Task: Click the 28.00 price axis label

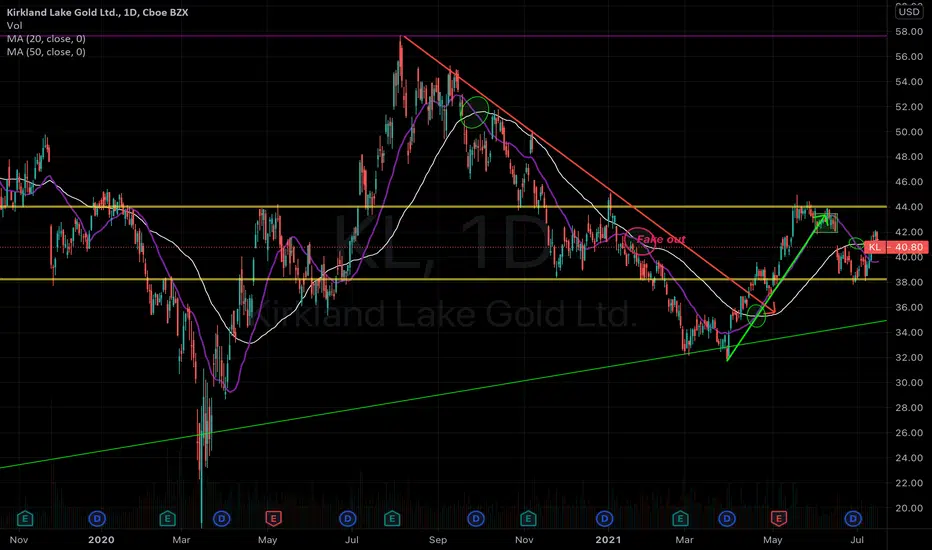Action: (x=909, y=408)
